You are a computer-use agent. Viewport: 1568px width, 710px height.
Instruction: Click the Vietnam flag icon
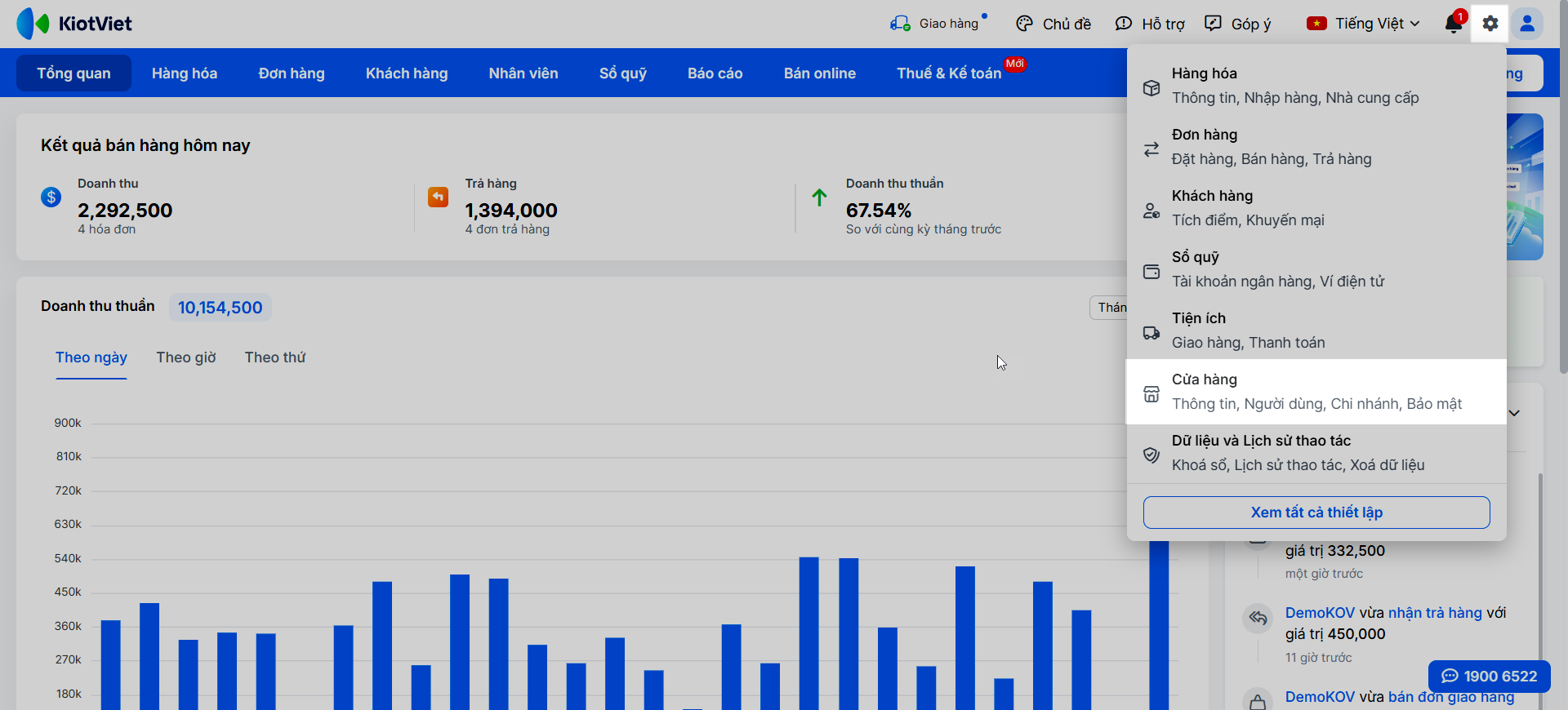(x=1316, y=24)
